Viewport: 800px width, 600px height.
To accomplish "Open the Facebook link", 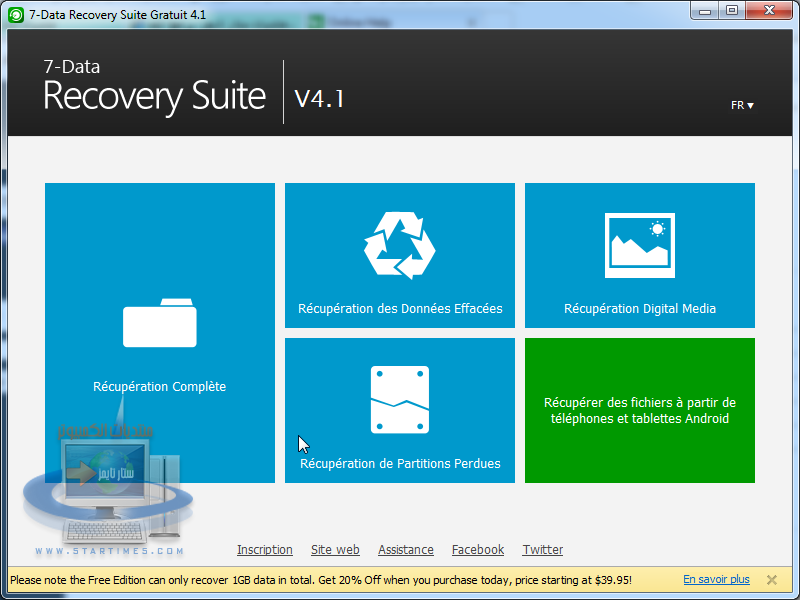I will click(478, 549).
